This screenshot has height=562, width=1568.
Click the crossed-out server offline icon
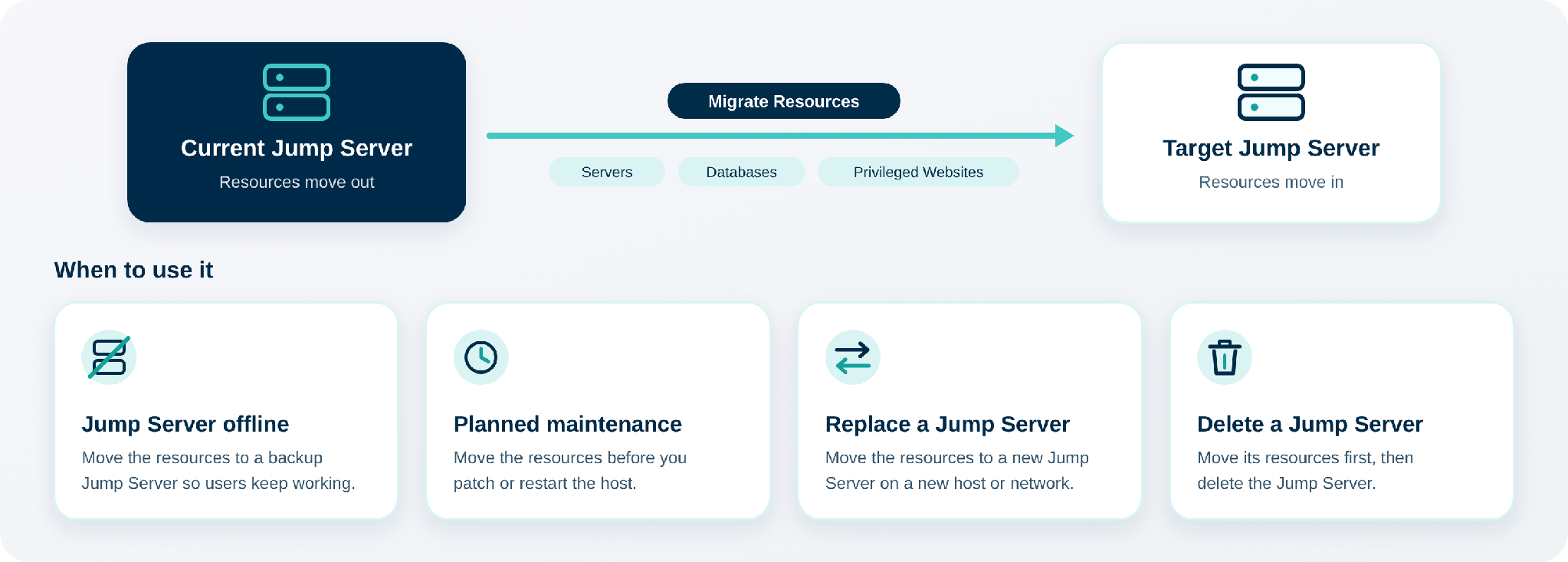(109, 357)
